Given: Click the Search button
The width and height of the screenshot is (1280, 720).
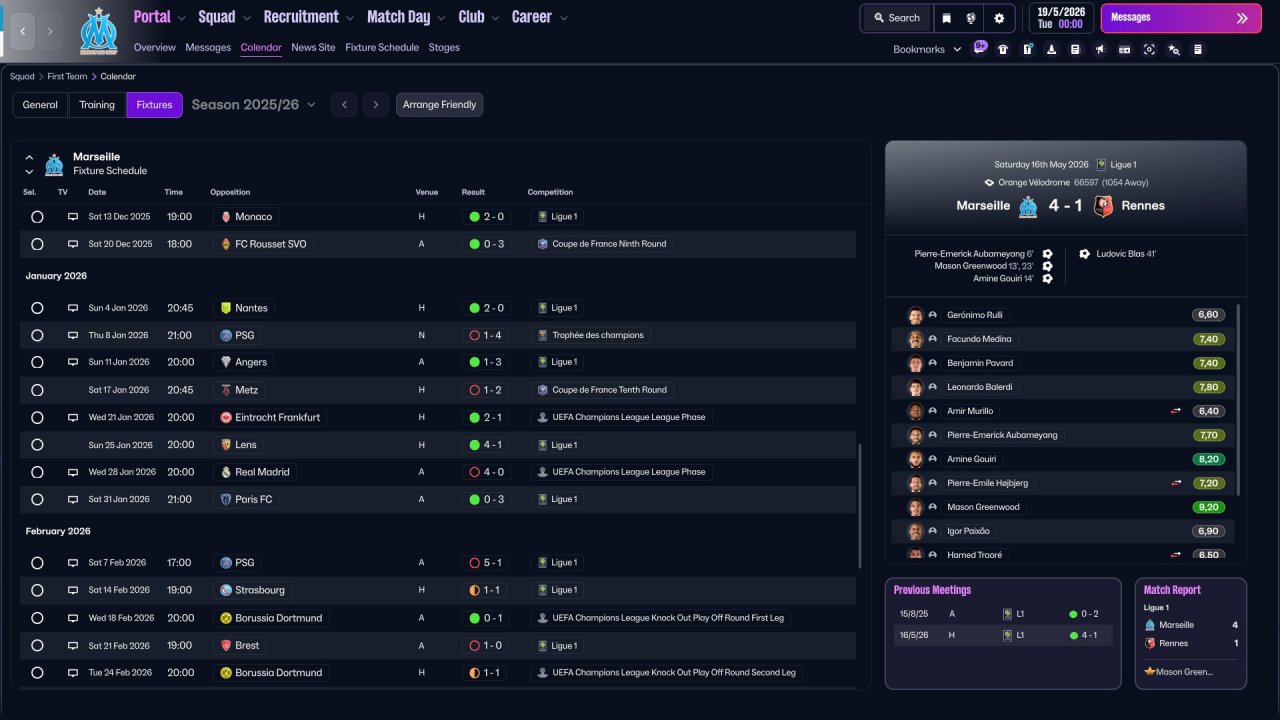Looking at the screenshot, I should 896,18.
